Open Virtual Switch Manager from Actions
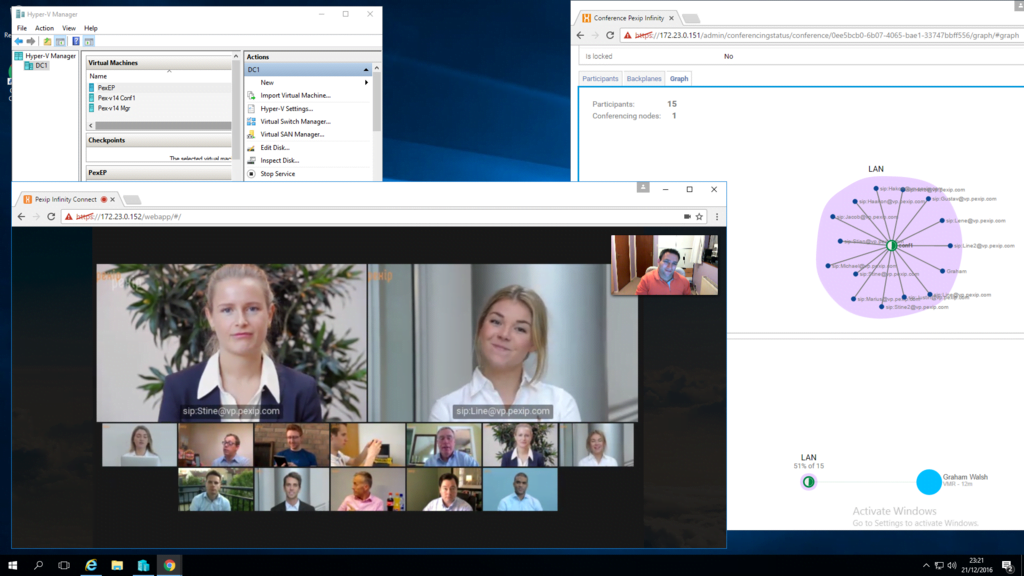 [294, 121]
